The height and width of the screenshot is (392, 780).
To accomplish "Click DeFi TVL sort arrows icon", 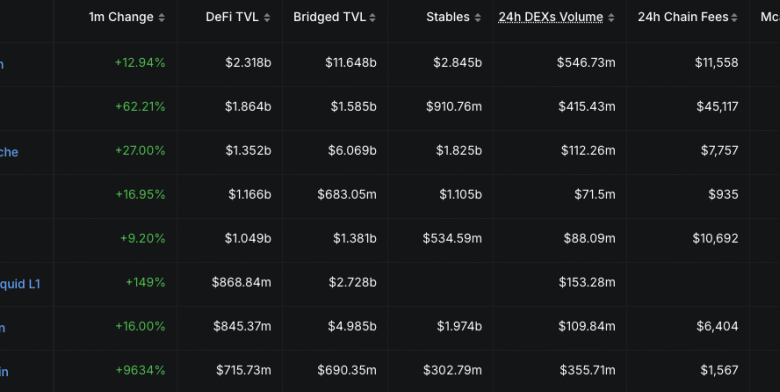I will 267,17.
